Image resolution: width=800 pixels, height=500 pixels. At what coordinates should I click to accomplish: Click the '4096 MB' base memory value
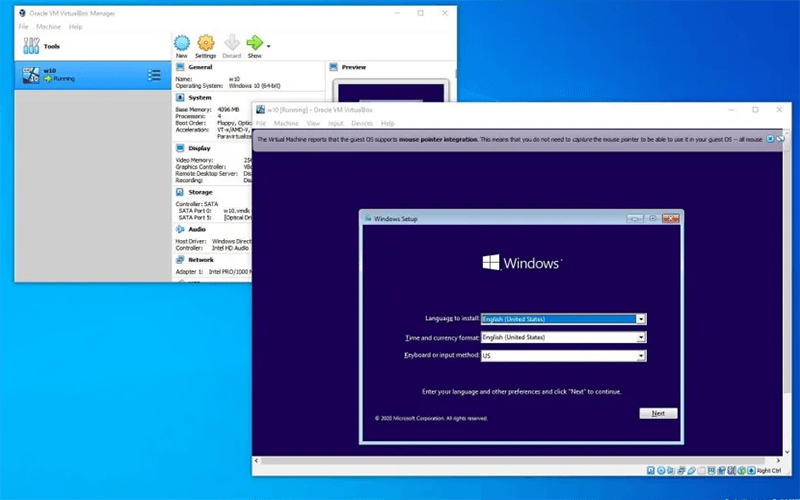coord(228,109)
